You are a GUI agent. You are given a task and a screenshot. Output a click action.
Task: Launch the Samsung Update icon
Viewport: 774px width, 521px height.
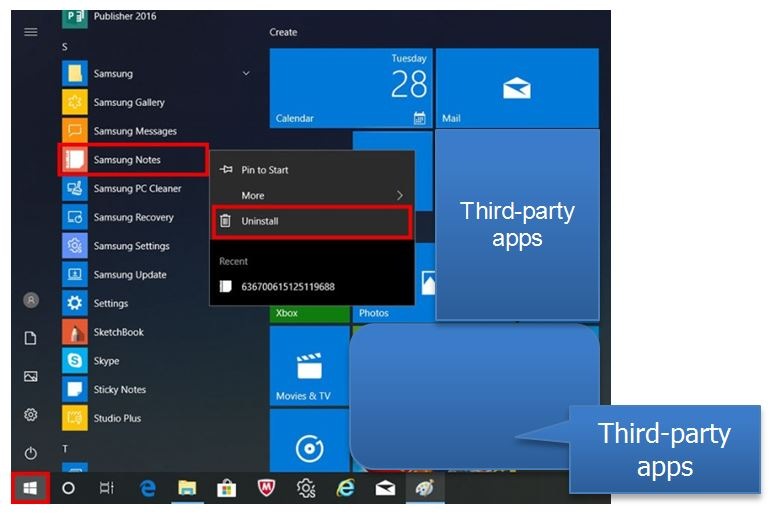(x=75, y=274)
